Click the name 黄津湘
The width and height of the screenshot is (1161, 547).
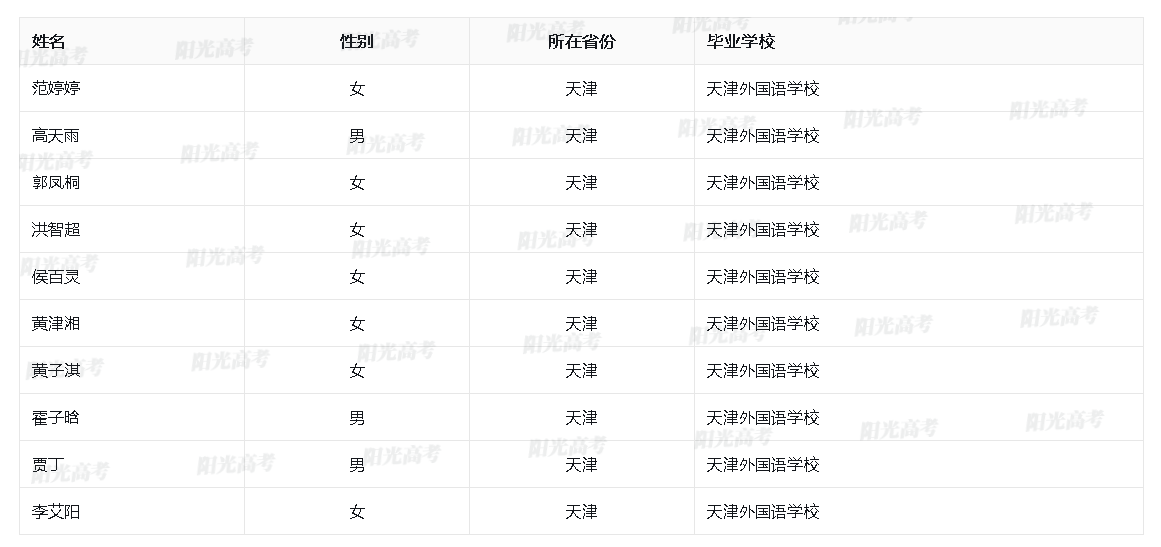point(56,323)
